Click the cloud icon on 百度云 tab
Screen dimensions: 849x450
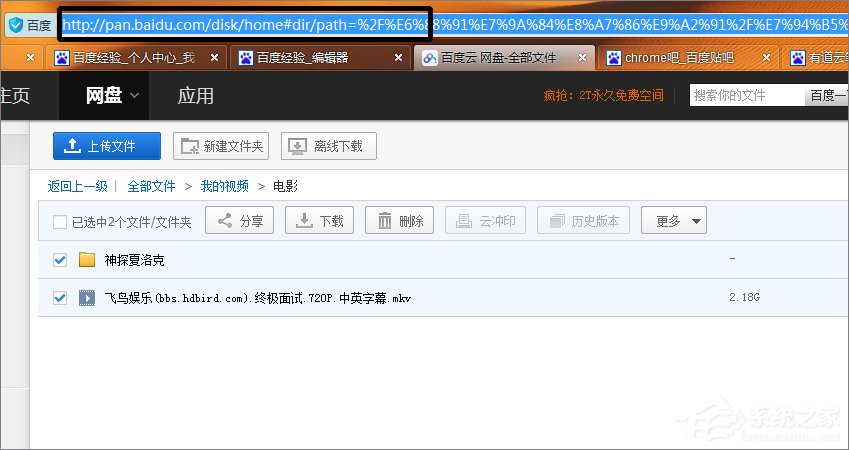tap(429, 58)
